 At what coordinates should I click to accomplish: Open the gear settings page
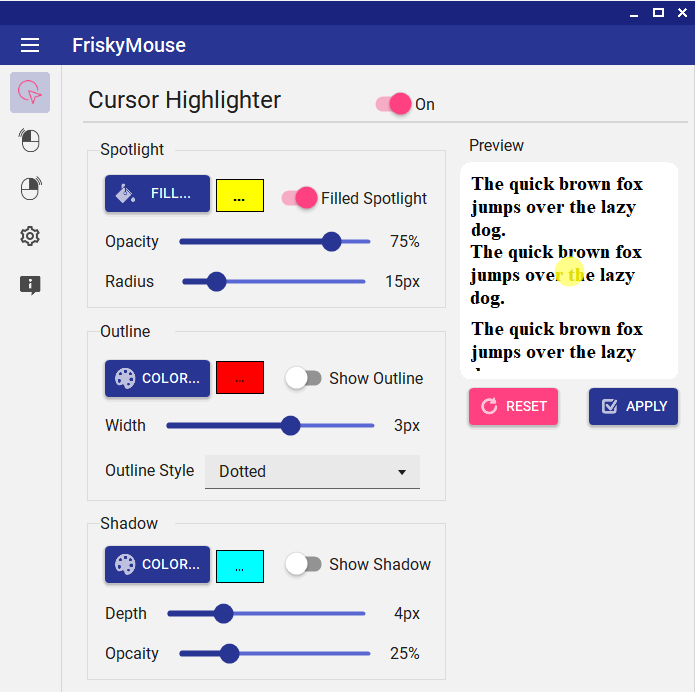click(30, 237)
